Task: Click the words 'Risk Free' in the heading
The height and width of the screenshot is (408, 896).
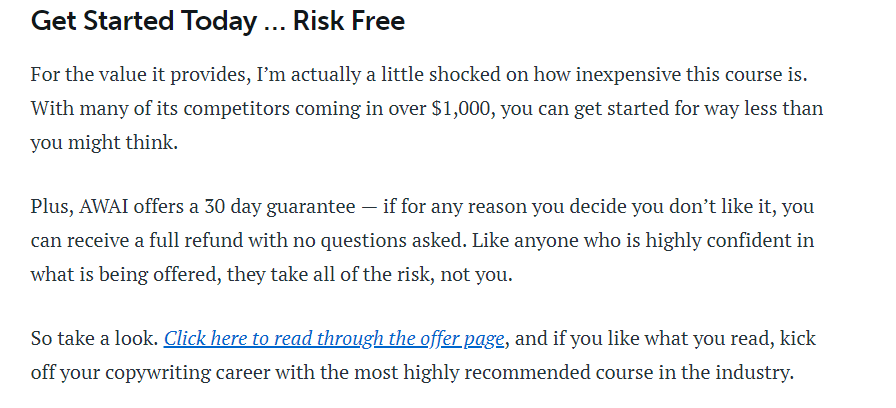Action: coord(349,21)
